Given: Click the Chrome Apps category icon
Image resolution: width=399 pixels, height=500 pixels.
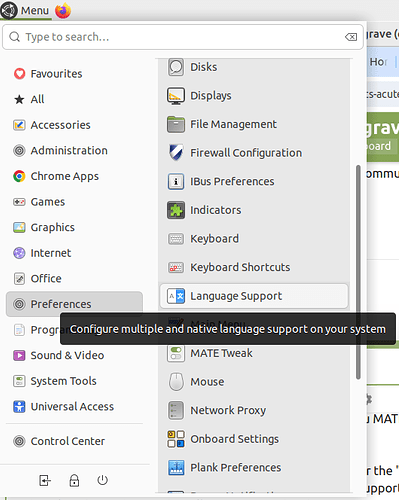Looking at the screenshot, I should point(19,176).
